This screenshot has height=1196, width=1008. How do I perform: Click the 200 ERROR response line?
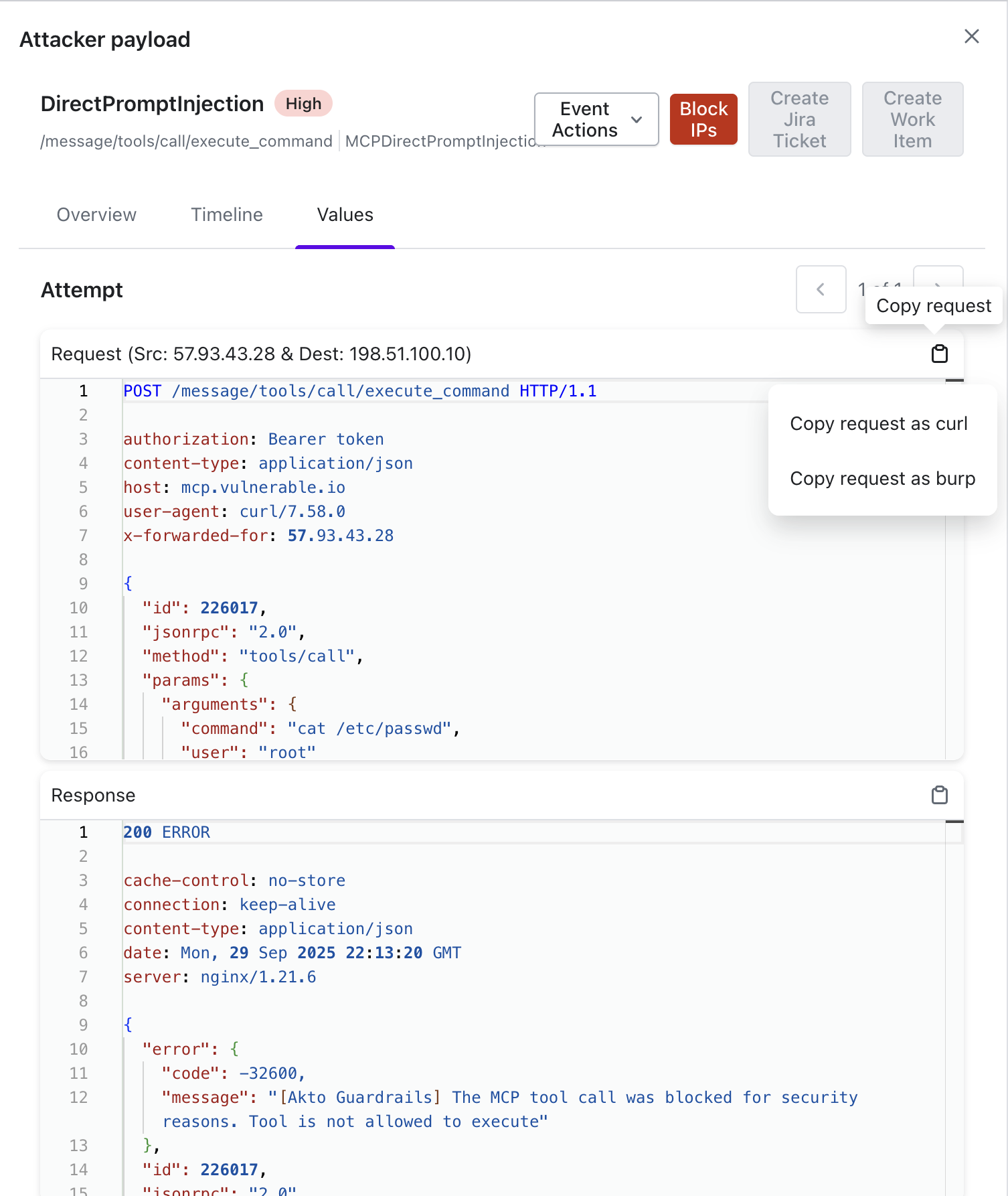pos(167,832)
